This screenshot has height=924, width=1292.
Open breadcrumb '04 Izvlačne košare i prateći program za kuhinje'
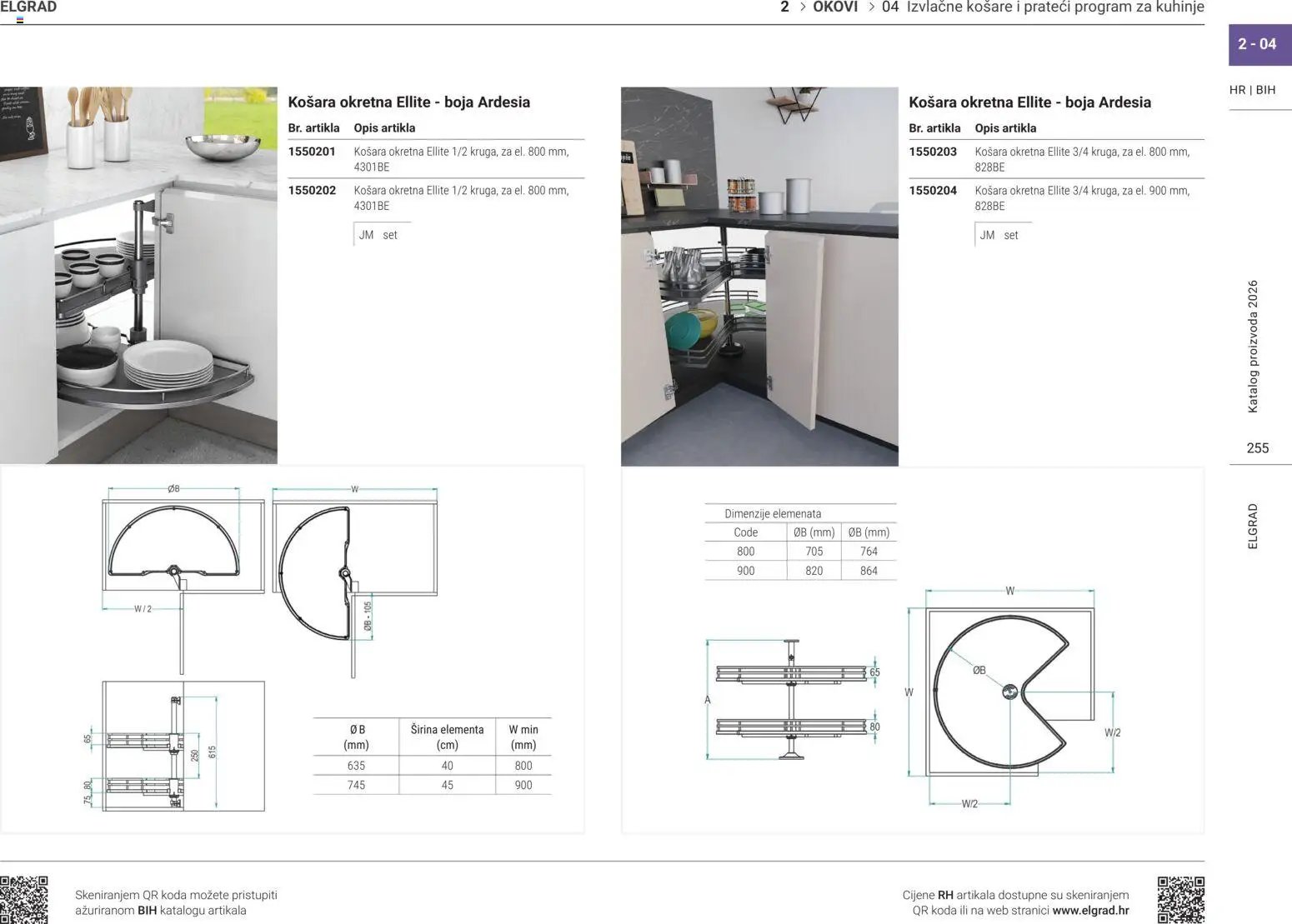[x=1043, y=7]
